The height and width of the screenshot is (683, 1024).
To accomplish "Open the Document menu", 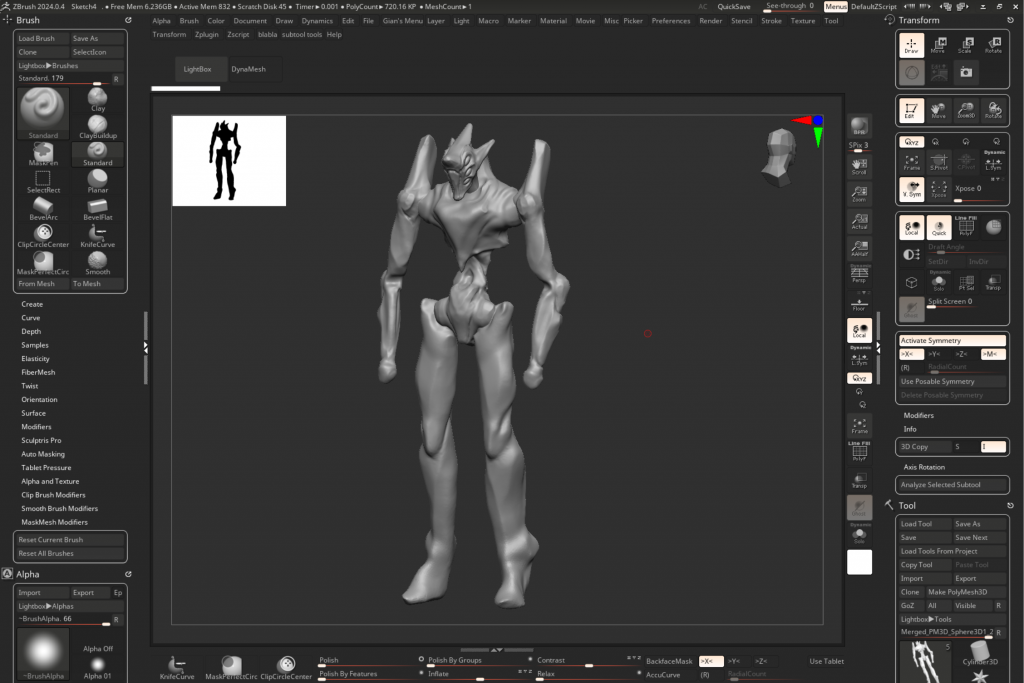I will click(250, 21).
